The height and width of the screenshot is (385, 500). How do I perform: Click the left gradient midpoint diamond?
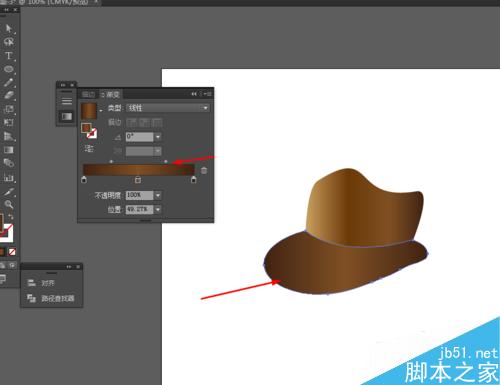(111, 162)
